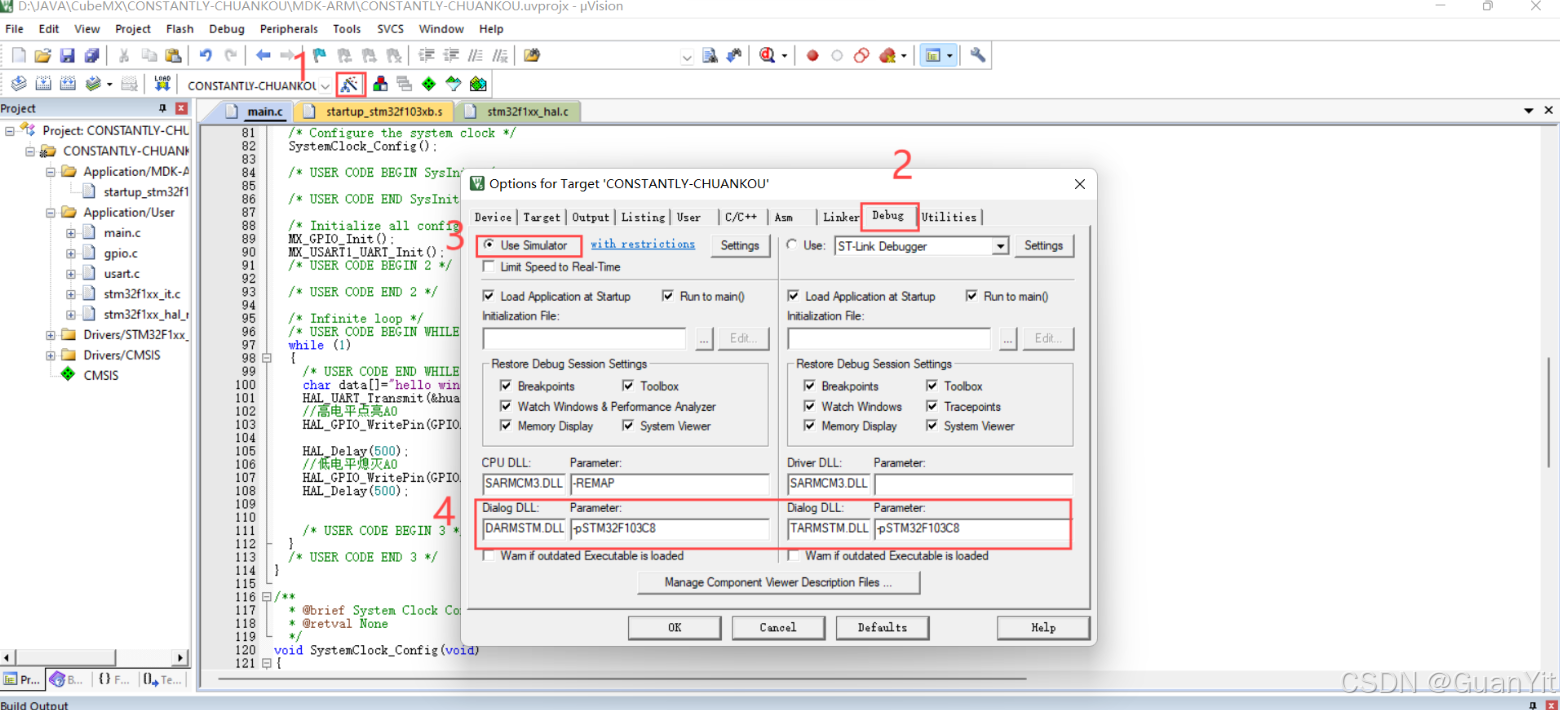Open the ST-Link Debugger dropdown
Viewport: 1560px width, 710px height.
click(x=1002, y=245)
